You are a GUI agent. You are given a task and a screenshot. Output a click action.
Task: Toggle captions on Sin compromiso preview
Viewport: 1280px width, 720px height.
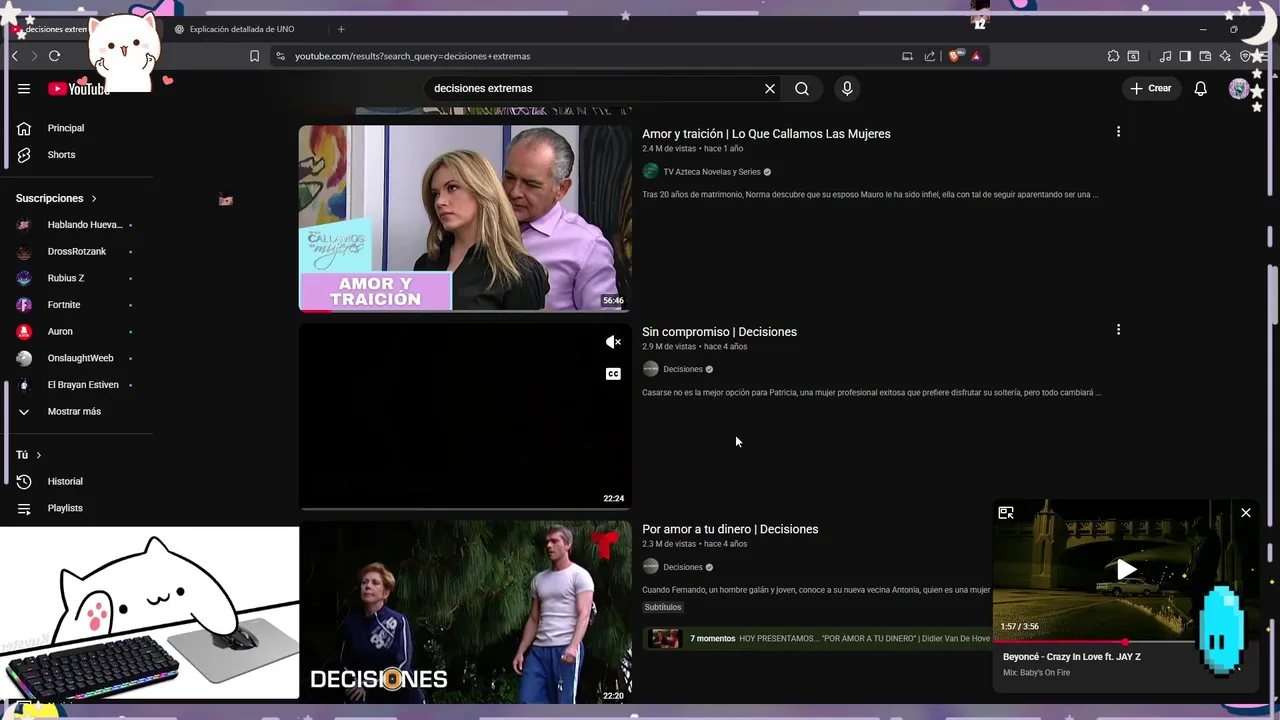pyautogui.click(x=613, y=374)
